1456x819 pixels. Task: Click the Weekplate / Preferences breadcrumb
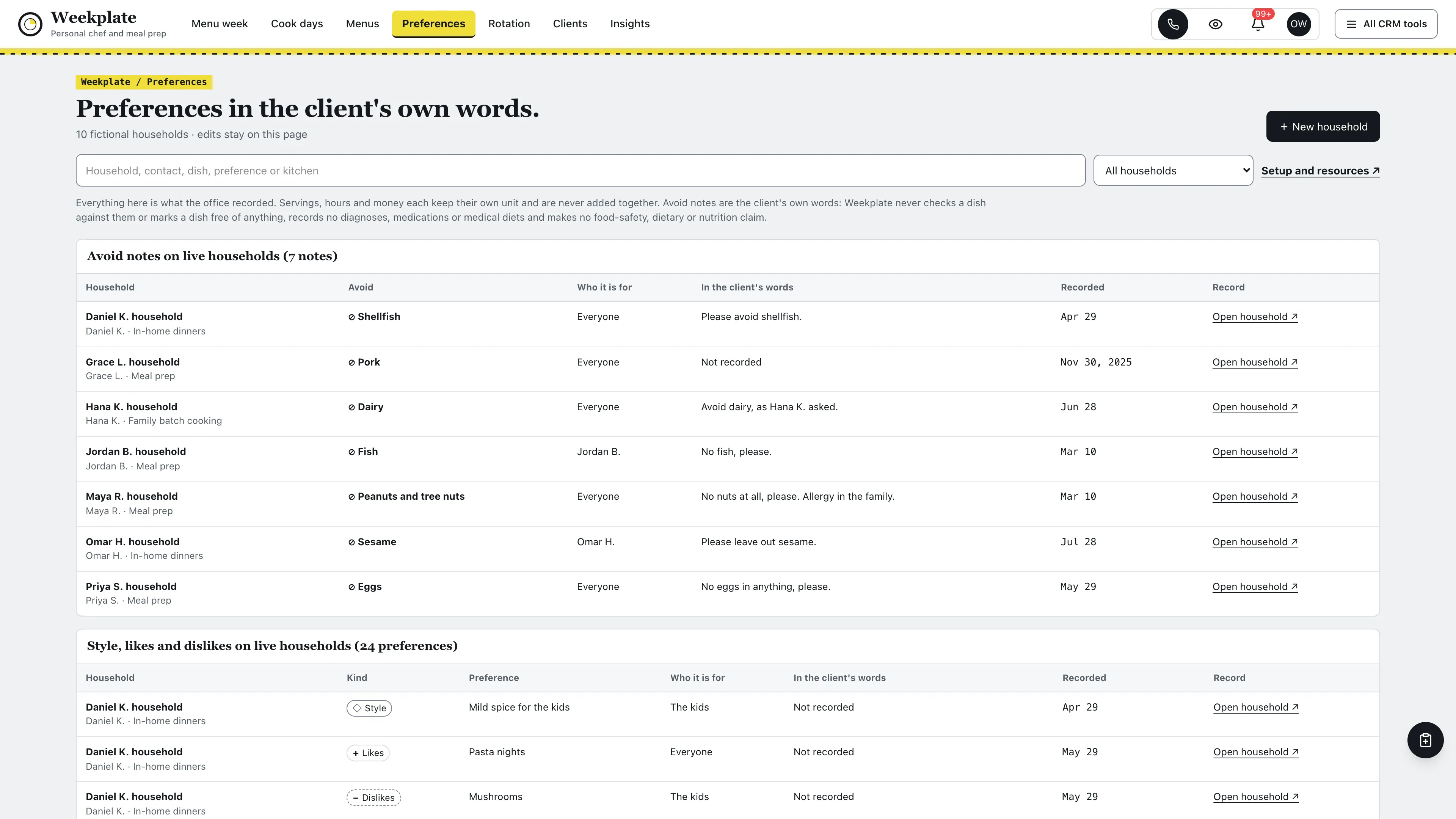tap(144, 82)
